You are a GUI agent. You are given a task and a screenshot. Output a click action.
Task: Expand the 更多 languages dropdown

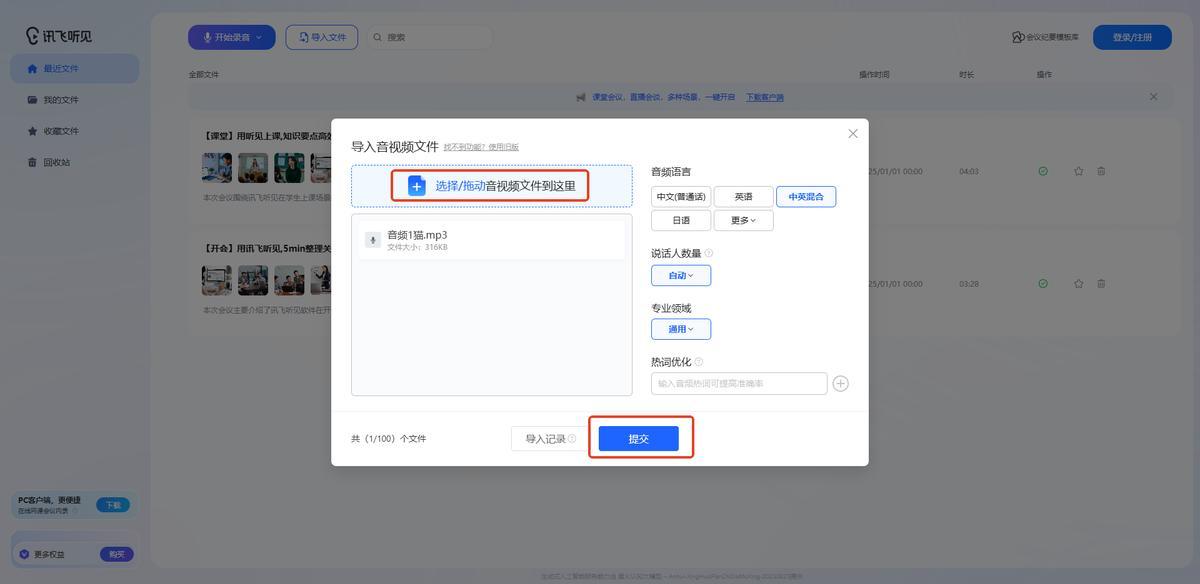tap(743, 220)
